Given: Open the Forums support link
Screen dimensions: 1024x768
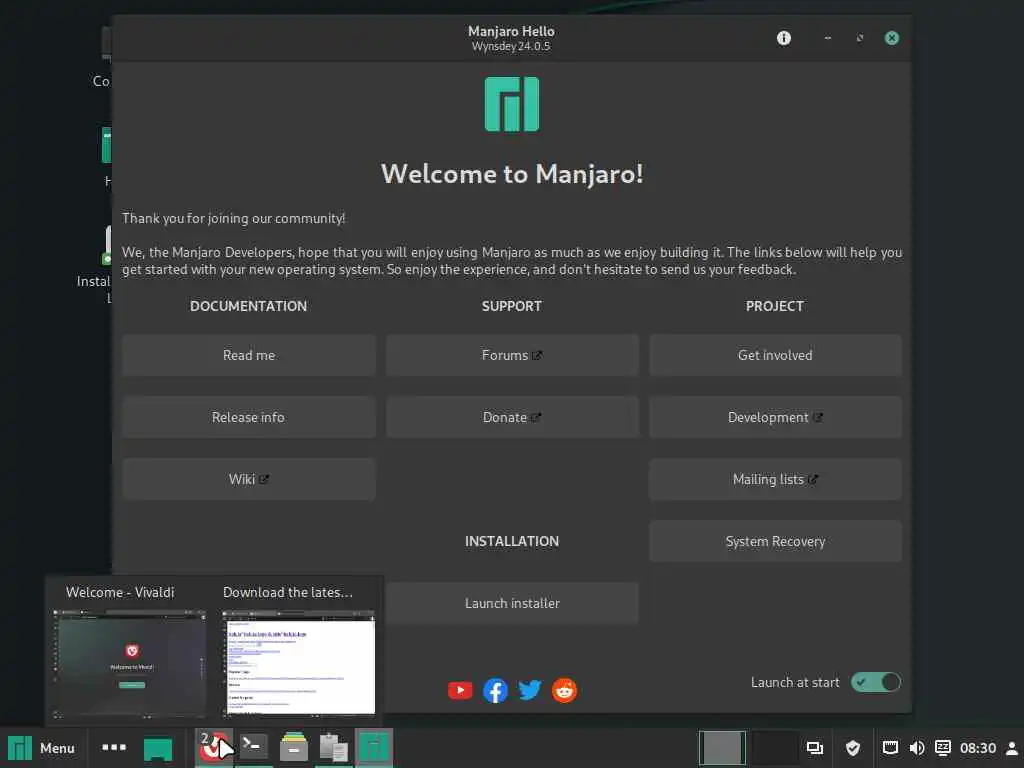Looking at the screenshot, I should 512,355.
